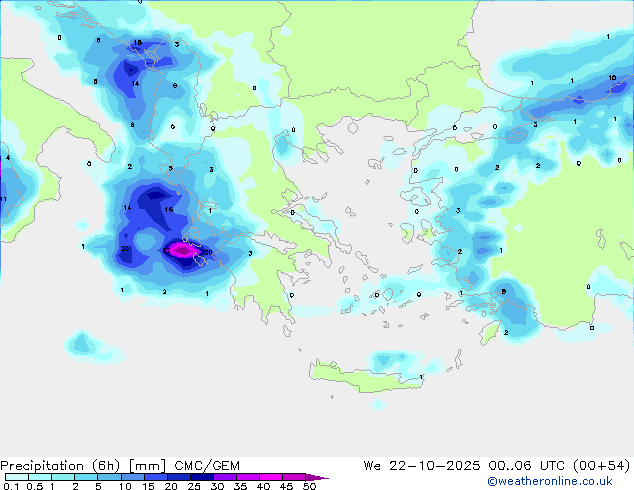Select the 2–5 mm legend color box
Viewport: 634px width, 490px height.
click(x=86, y=477)
